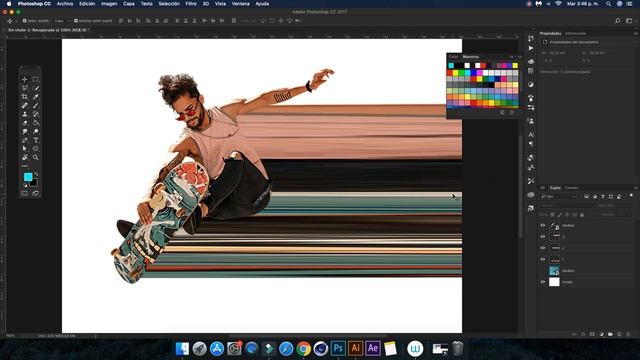Create new group folder in Layers panel
Viewport: 640px width, 360px height.
610,334
